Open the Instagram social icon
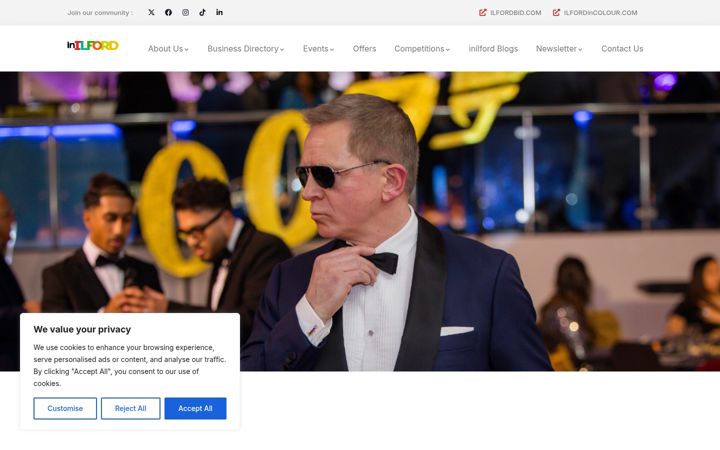720x450 pixels. [186, 12]
